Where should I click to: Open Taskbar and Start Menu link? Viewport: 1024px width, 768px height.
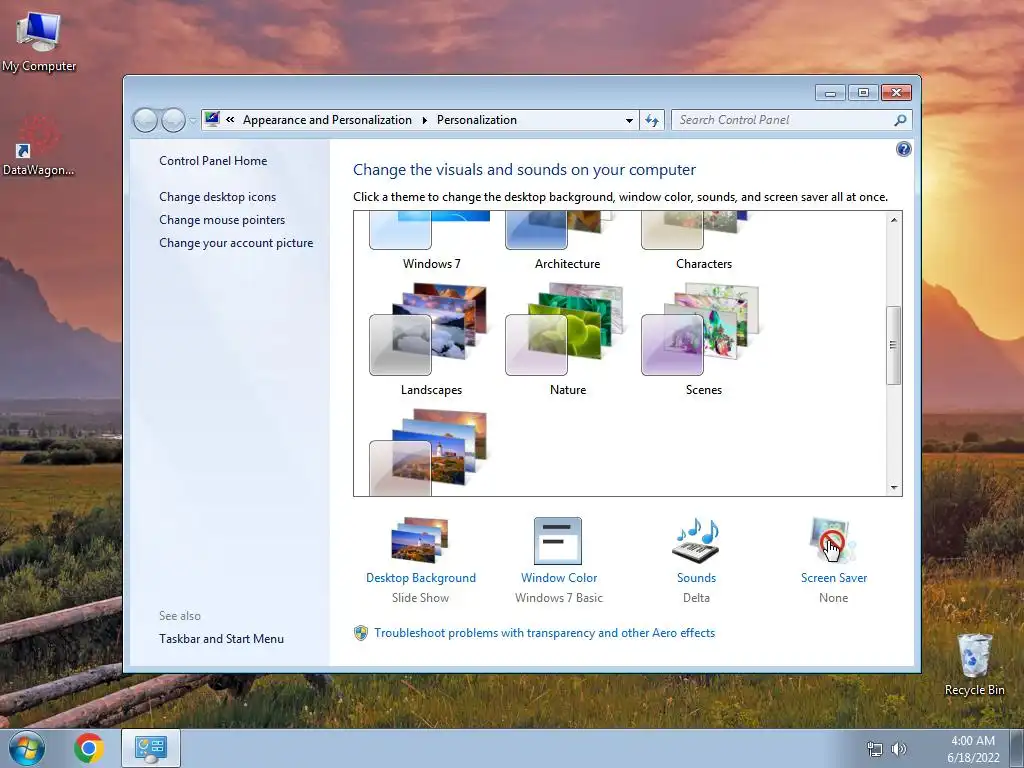point(221,639)
